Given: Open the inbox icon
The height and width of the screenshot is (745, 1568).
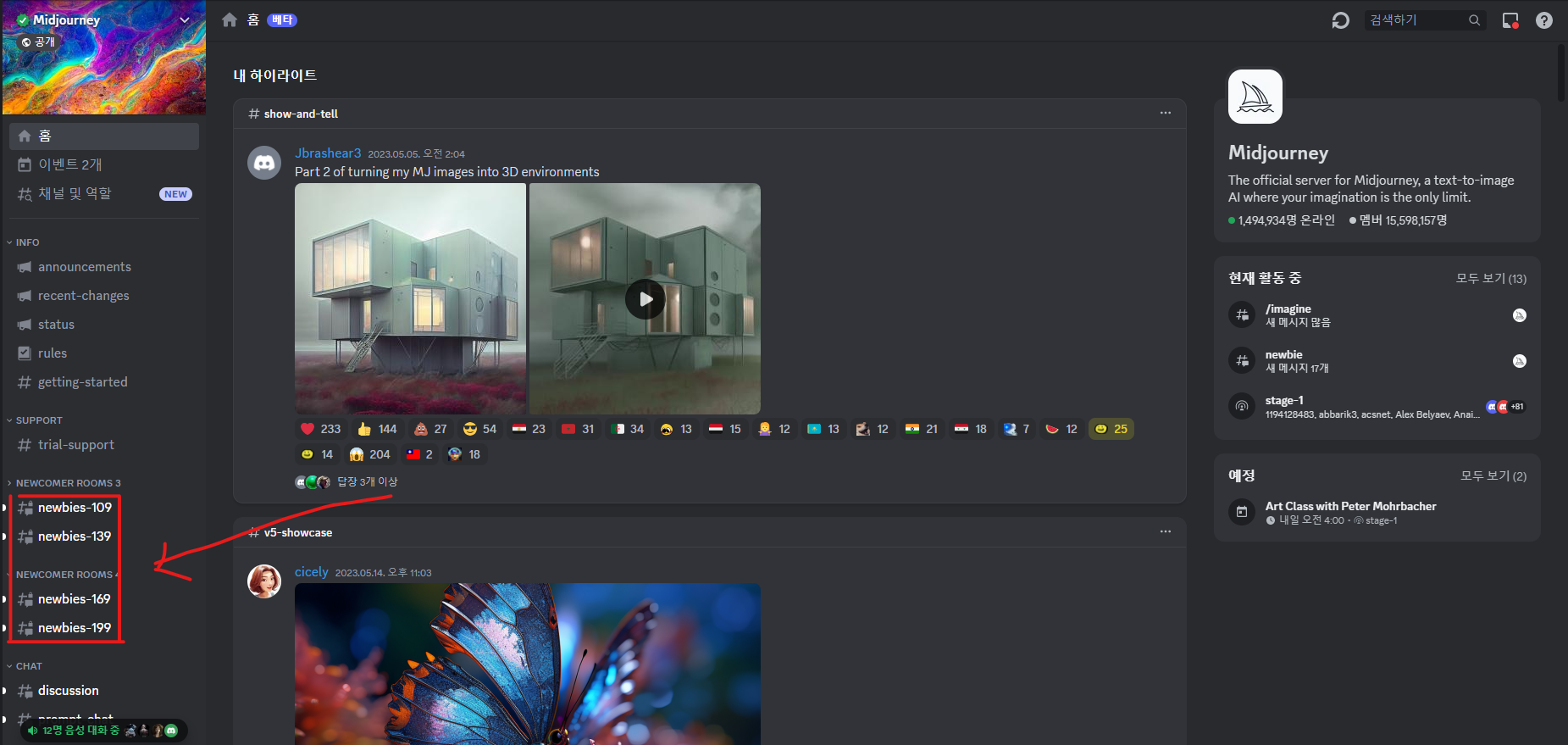Looking at the screenshot, I should (x=1510, y=20).
